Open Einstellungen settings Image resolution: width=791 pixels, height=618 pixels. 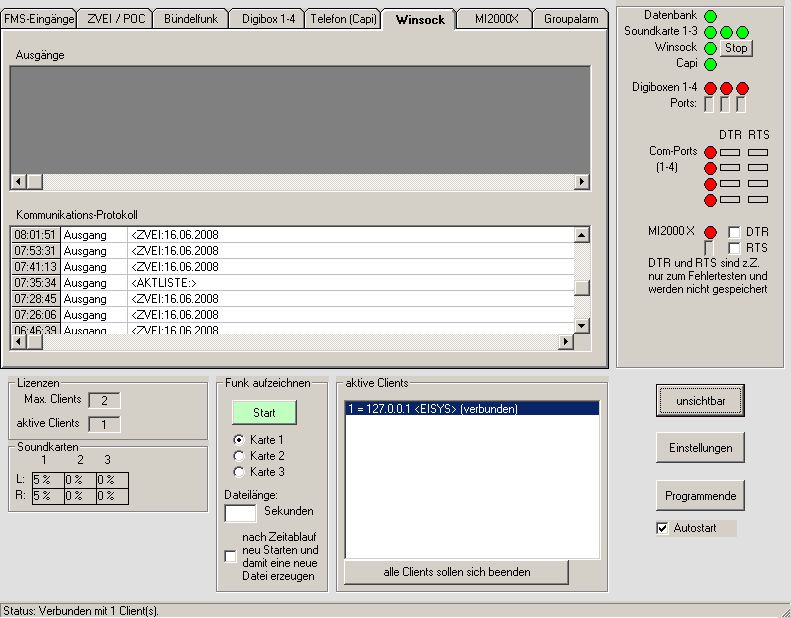coord(700,448)
